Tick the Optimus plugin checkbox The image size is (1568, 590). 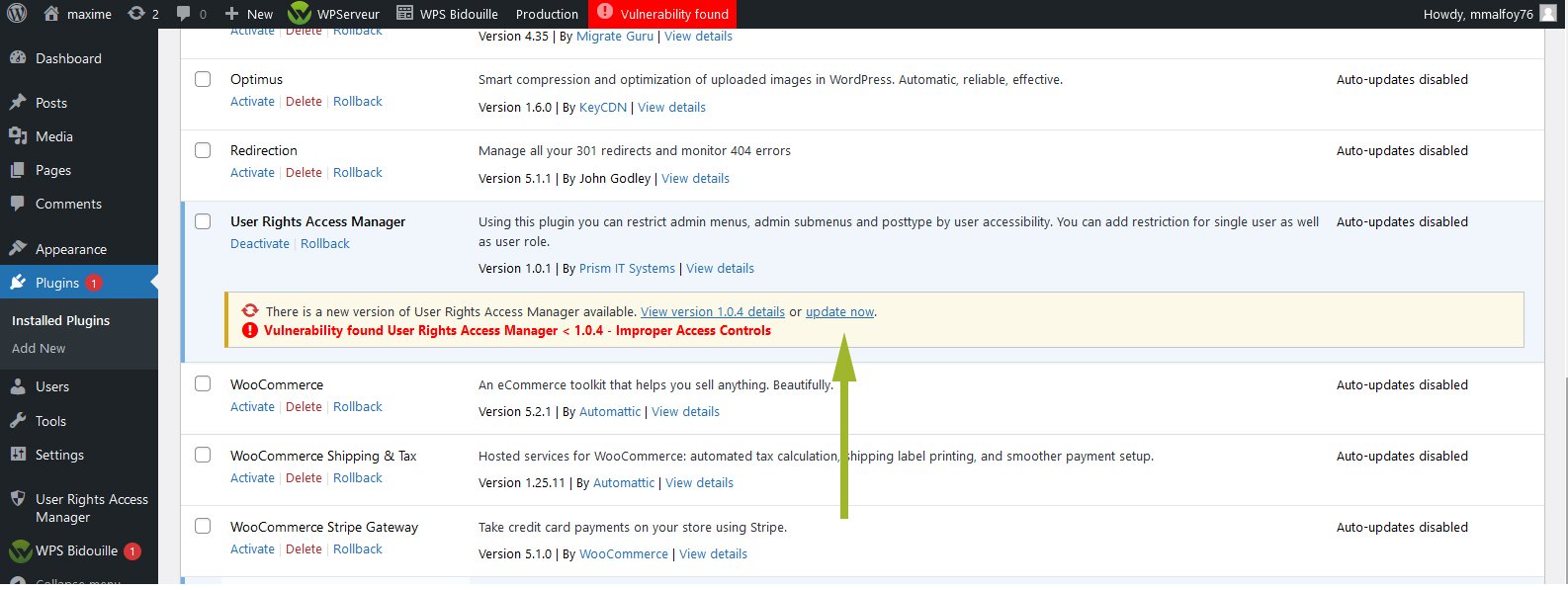(x=203, y=79)
